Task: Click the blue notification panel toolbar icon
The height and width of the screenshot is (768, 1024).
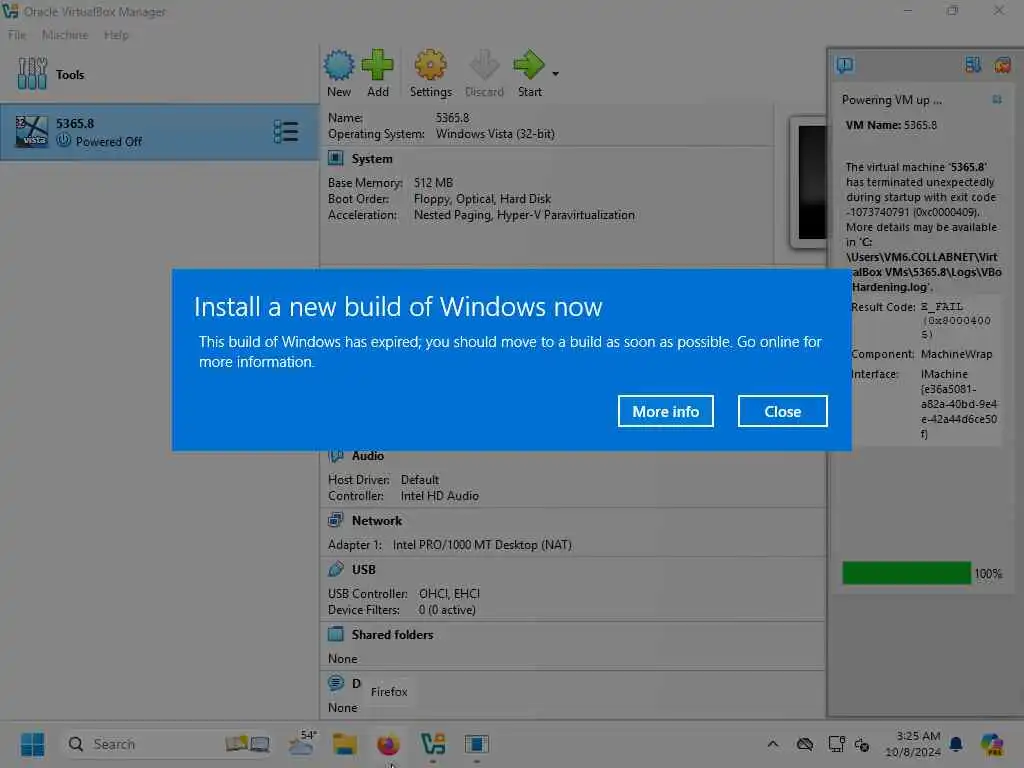Action: [972, 65]
